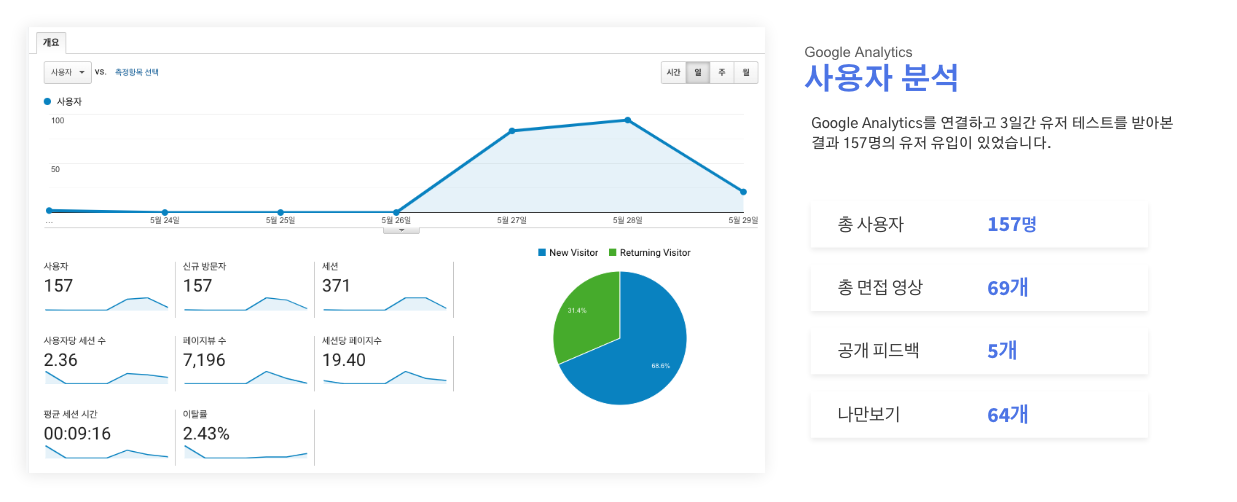
Task: Click the Returning Visitor legend swatch
Action: pyautogui.click(x=613, y=253)
